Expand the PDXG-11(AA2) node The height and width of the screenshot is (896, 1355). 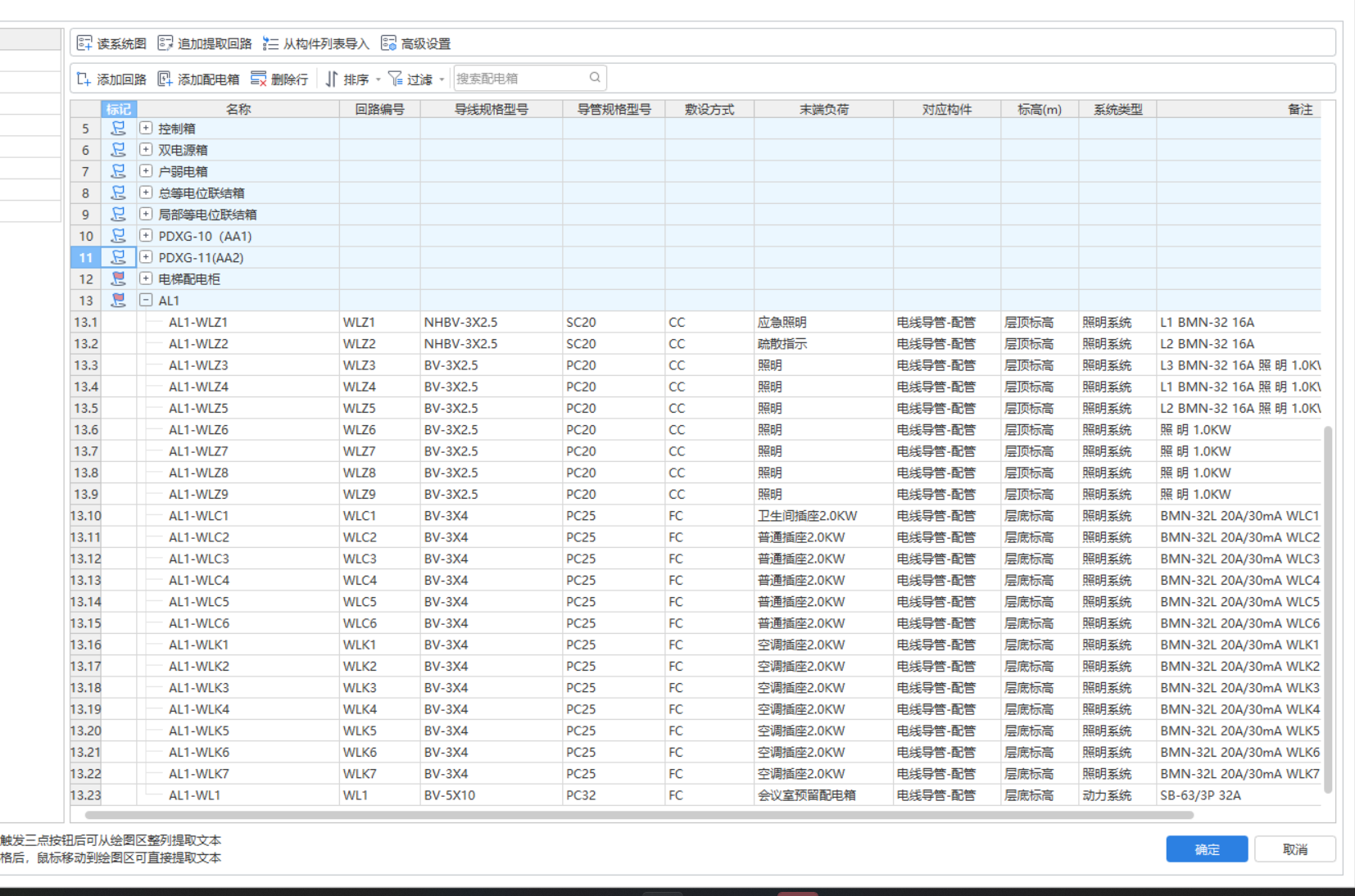tap(146, 256)
